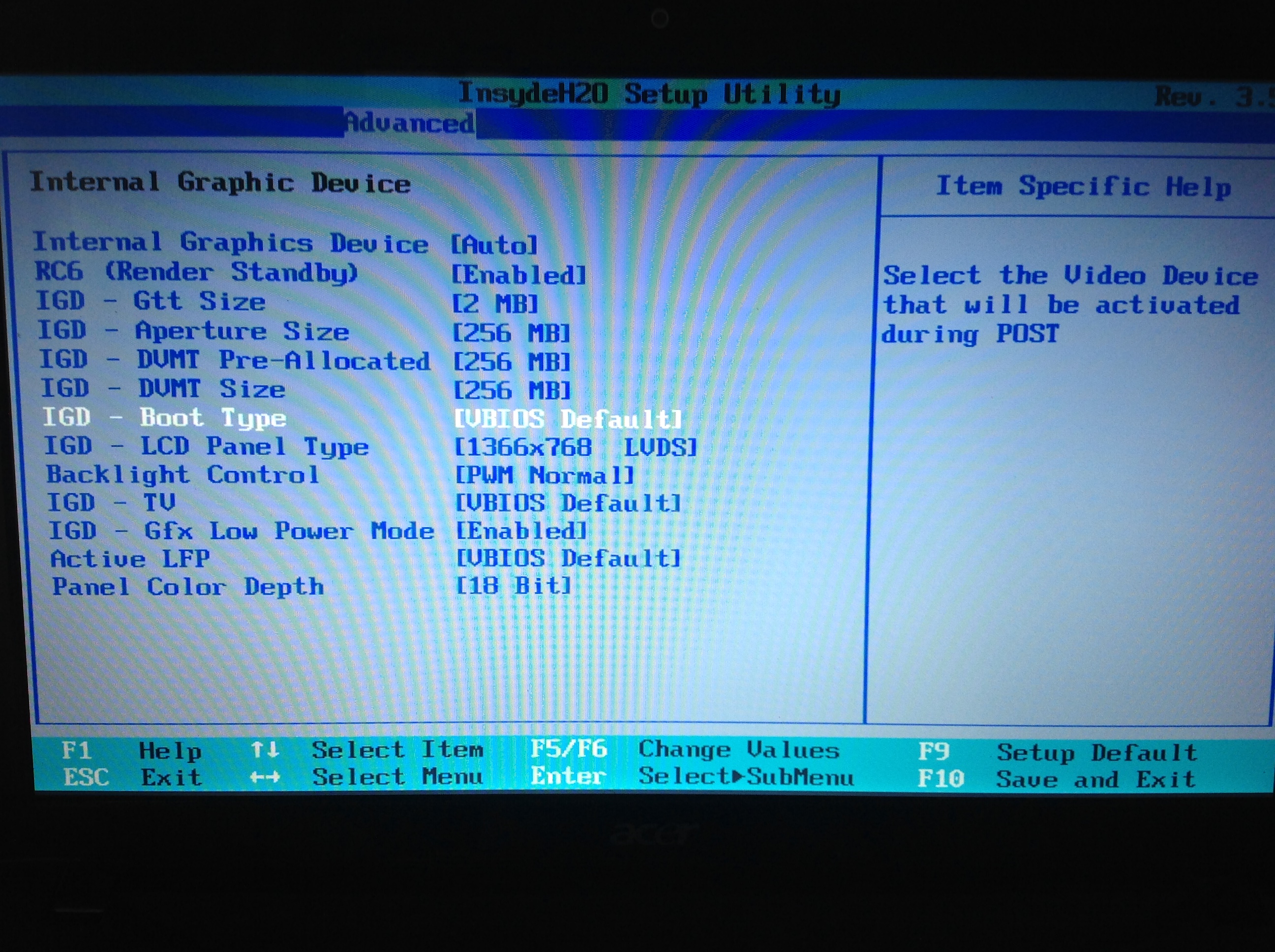Viewport: 1275px width, 952px height.
Task: Open IGD LCD Panel Type 1366x768 LVDS
Action: click(x=575, y=447)
